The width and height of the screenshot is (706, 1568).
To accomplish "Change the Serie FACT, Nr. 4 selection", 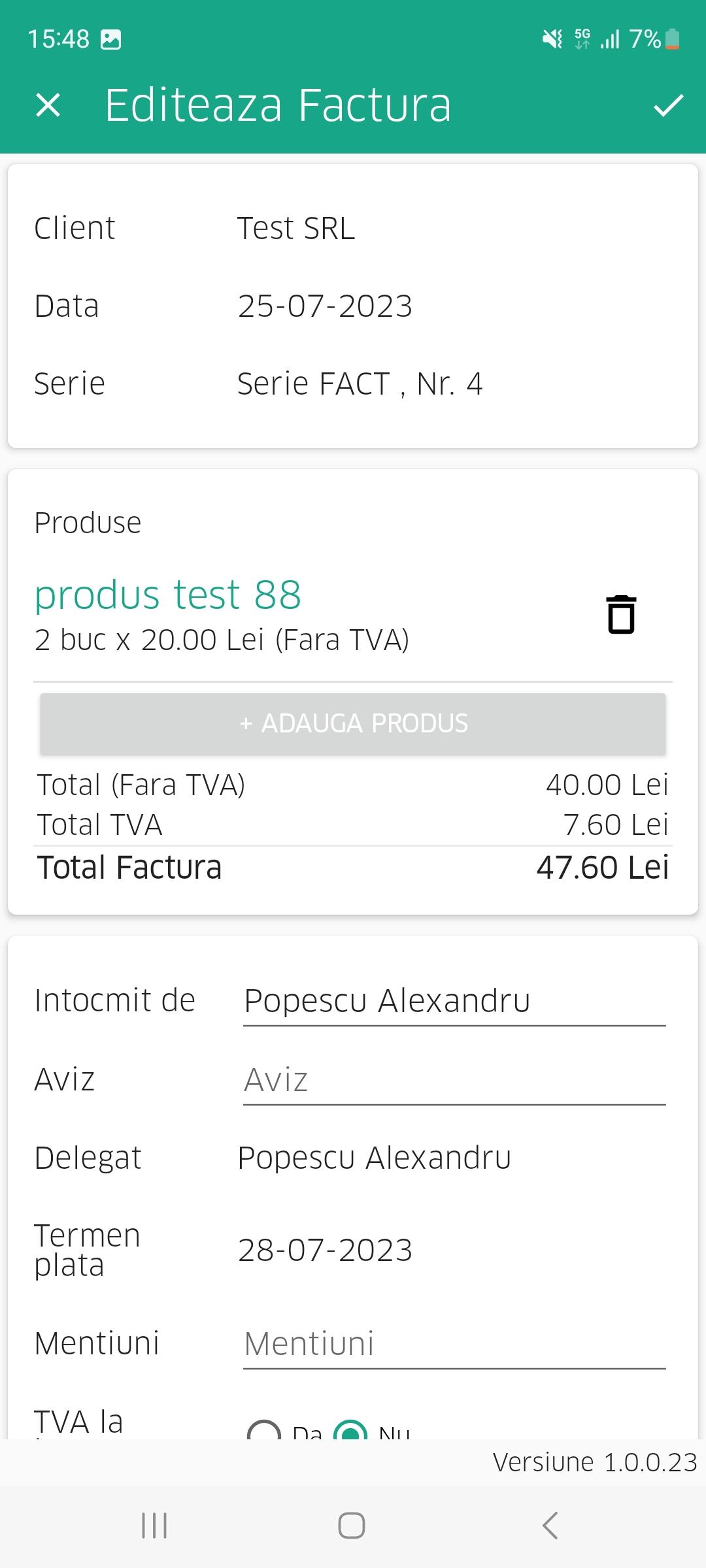I will click(x=360, y=384).
